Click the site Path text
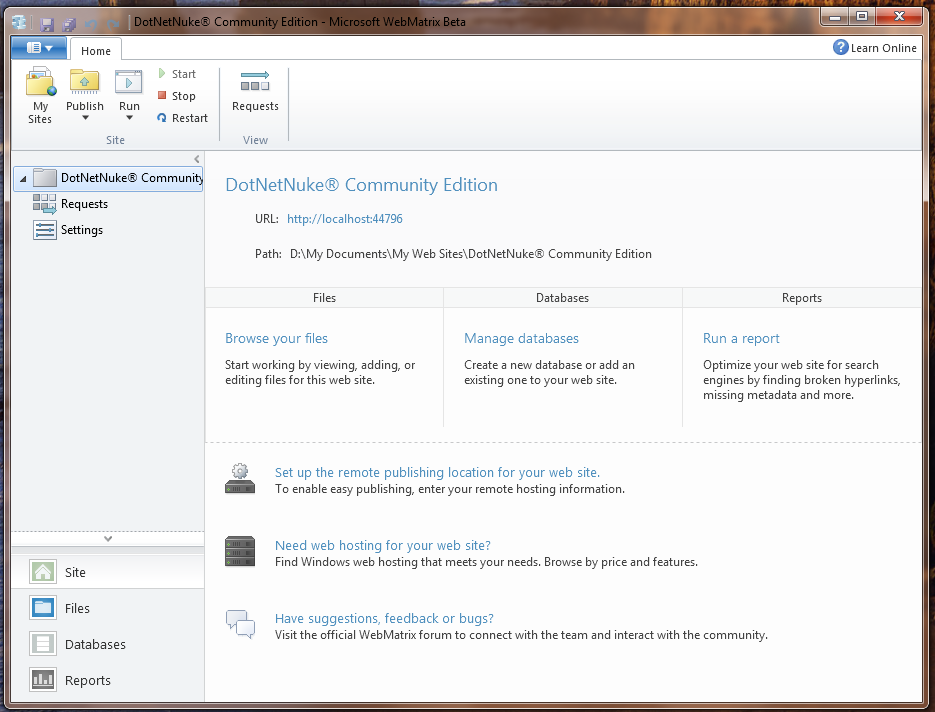The image size is (935, 712). tap(470, 254)
